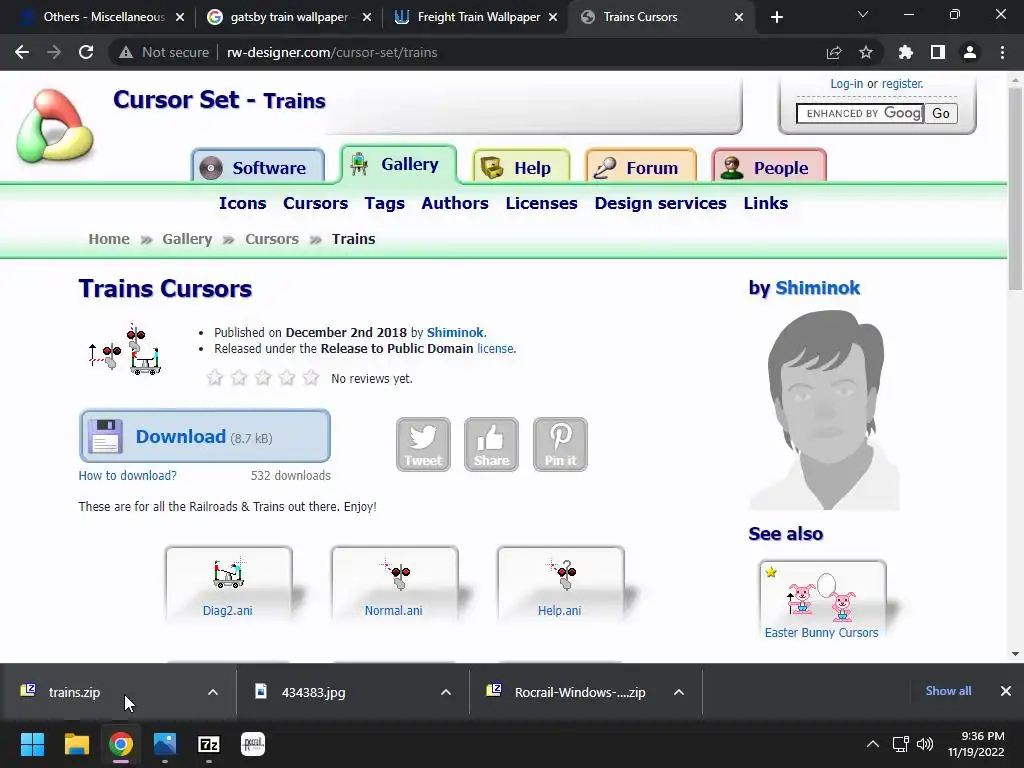Reload the Trains Cursors page
Image resolution: width=1024 pixels, height=768 pixels.
(86, 52)
